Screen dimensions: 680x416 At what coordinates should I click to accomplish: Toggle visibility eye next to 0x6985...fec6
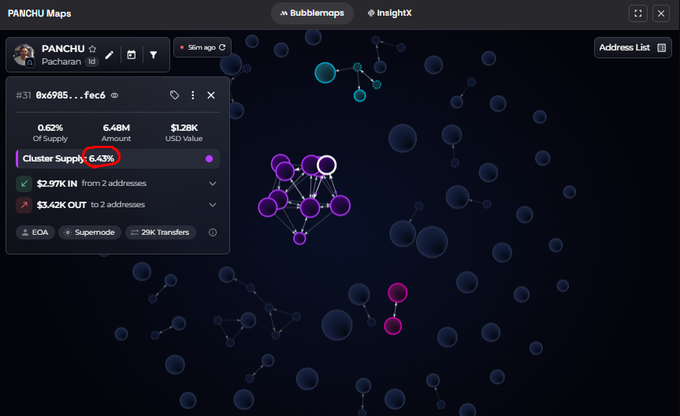point(114,95)
